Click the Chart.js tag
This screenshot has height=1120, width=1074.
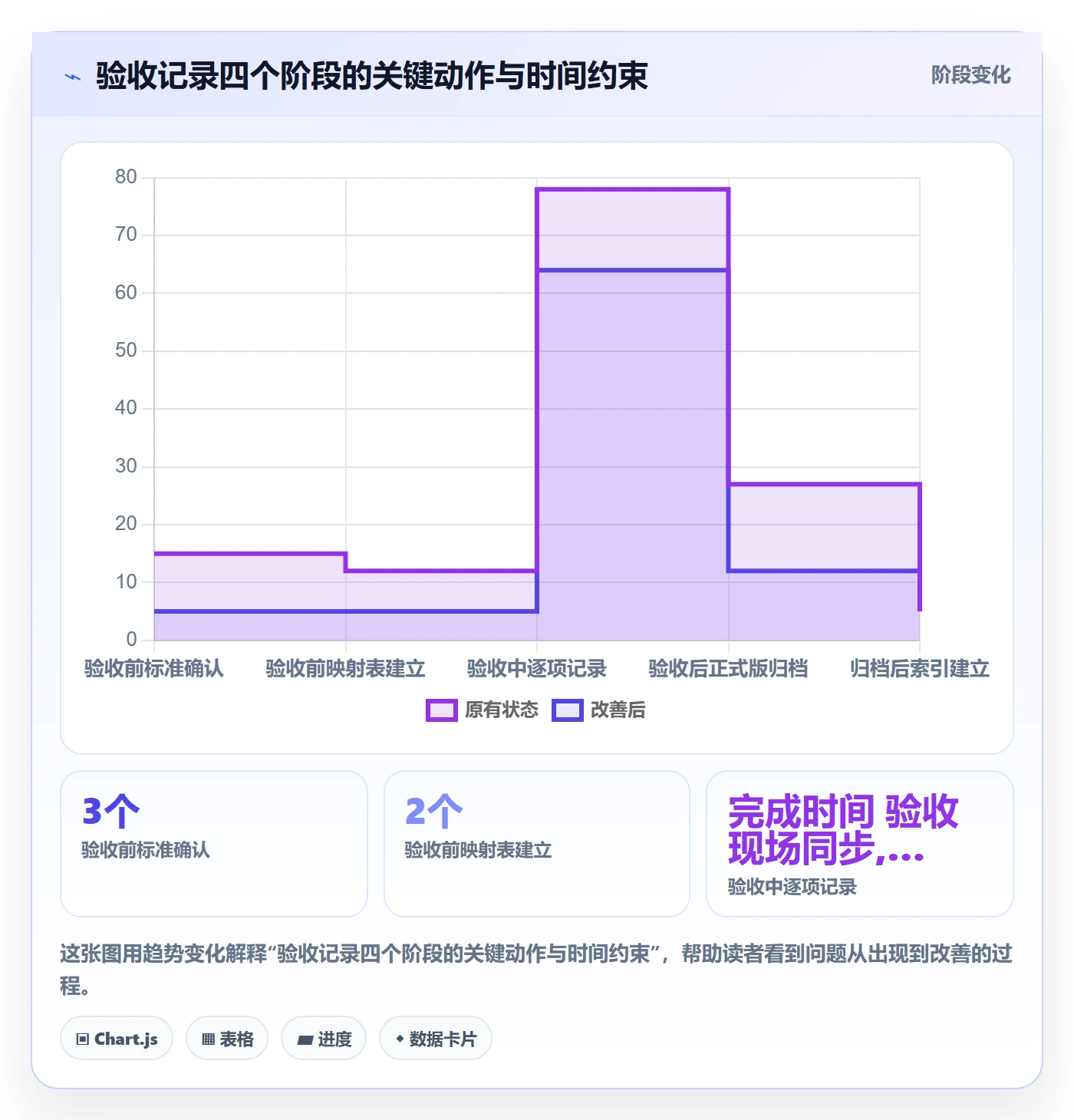click(117, 1039)
